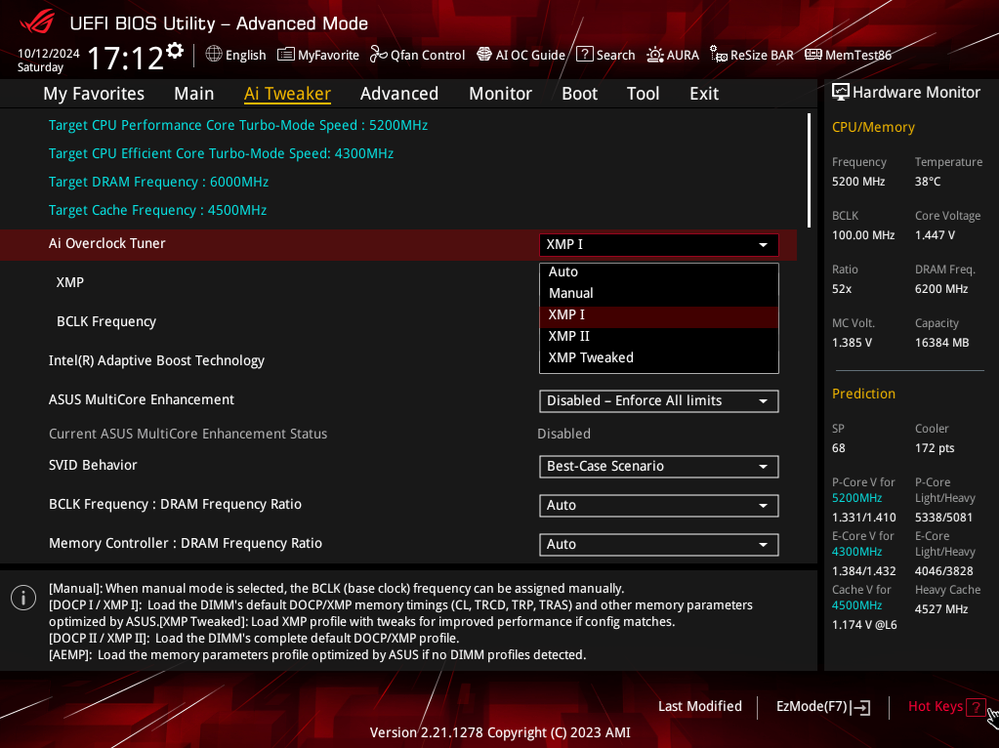Click the 4500MHz Cache prediction link
999x748 pixels.
tap(857, 605)
